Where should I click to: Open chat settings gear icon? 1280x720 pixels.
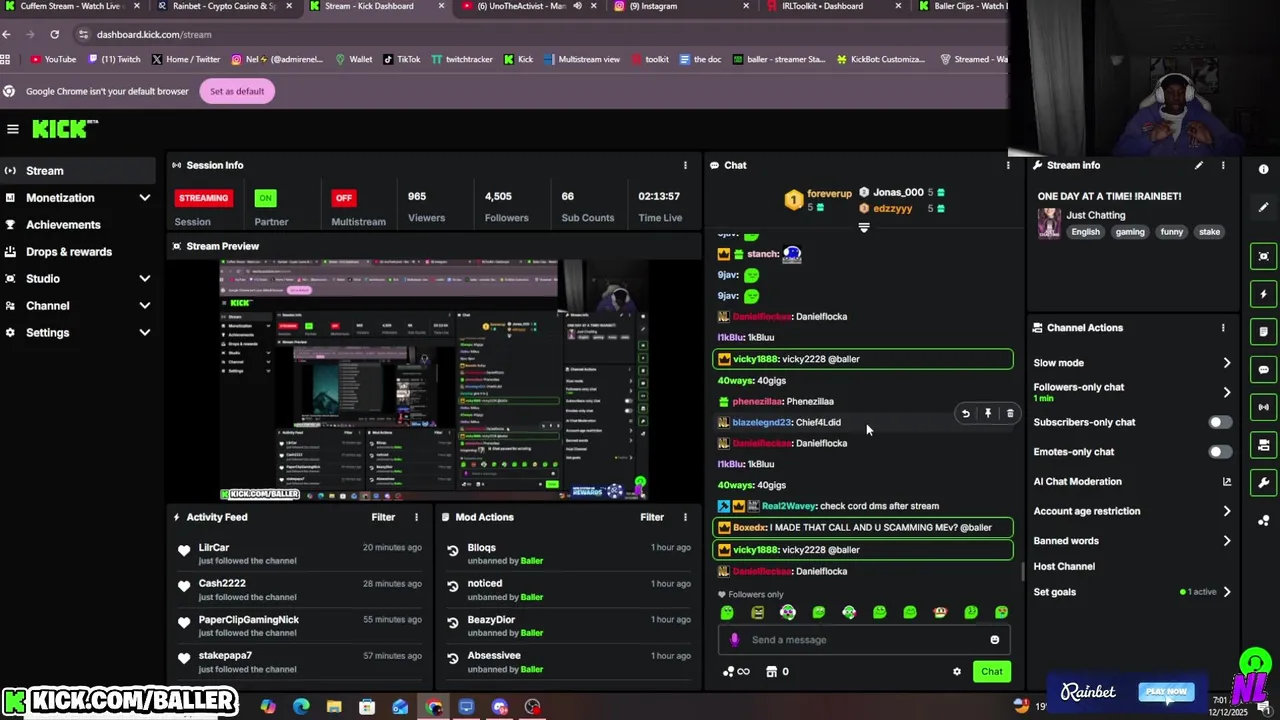pyautogui.click(x=957, y=672)
